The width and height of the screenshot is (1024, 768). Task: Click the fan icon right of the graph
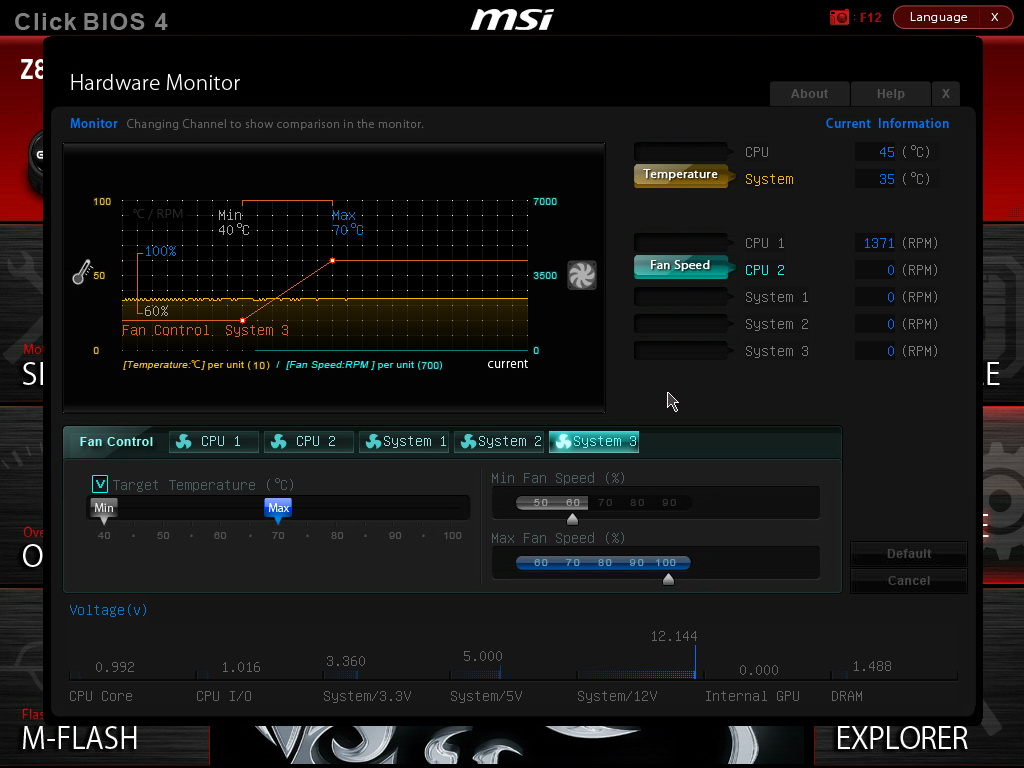pos(581,275)
